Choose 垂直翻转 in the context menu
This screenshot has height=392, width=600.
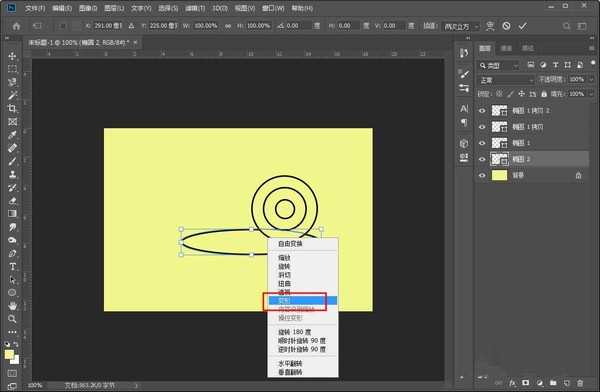(290, 372)
